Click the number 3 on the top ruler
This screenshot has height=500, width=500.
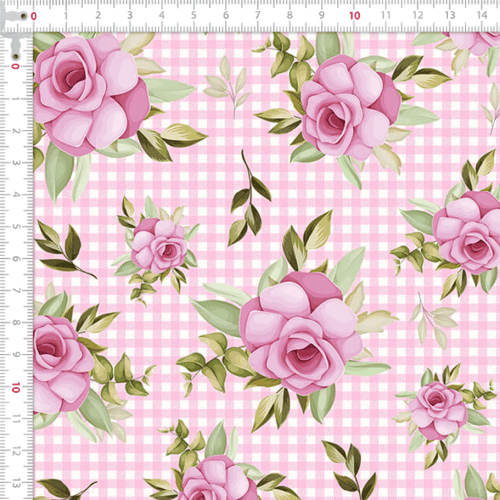tap(130, 15)
